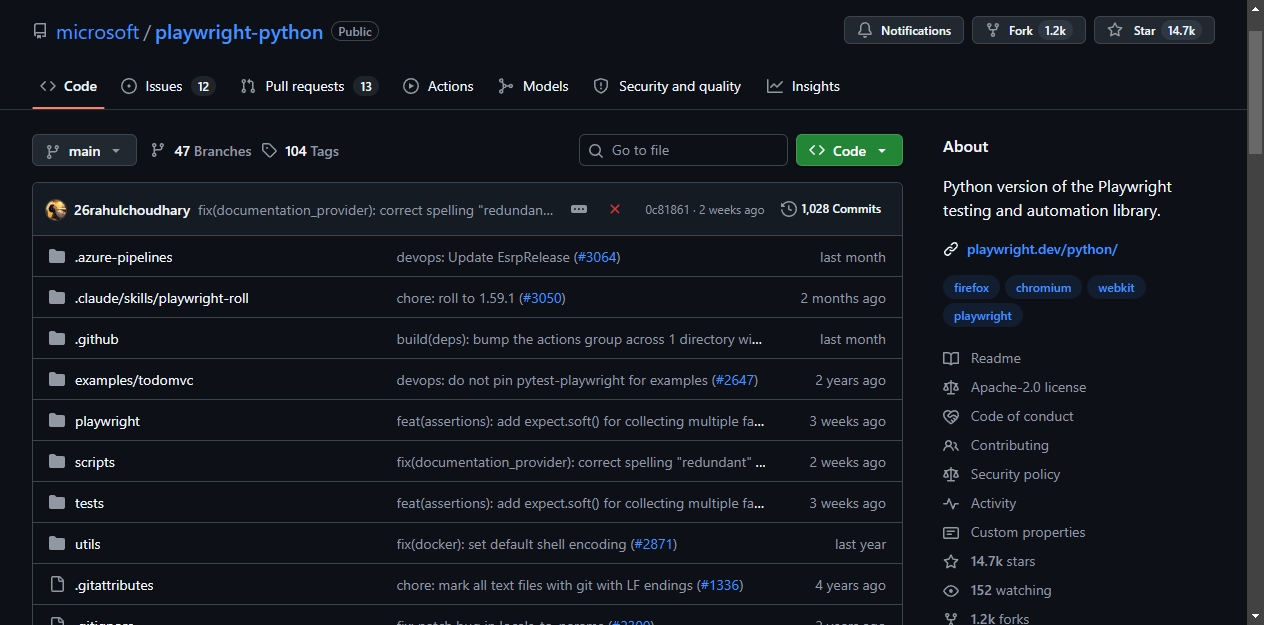Open the scripts folder
Image resolution: width=1264 pixels, height=625 pixels.
95,462
